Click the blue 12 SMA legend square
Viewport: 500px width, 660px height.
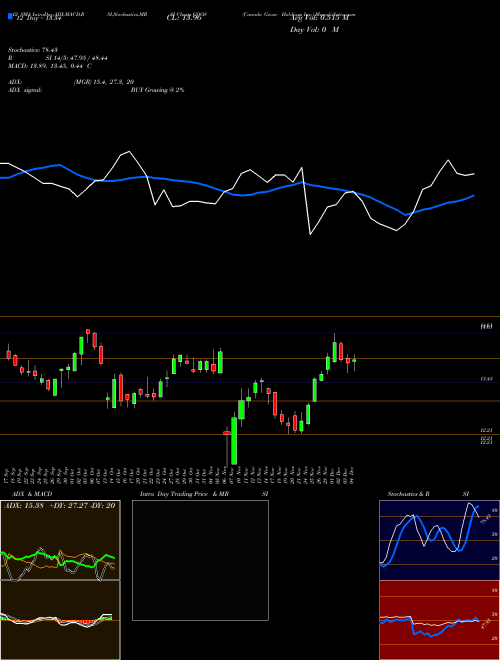pyautogui.click(x=10, y=16)
